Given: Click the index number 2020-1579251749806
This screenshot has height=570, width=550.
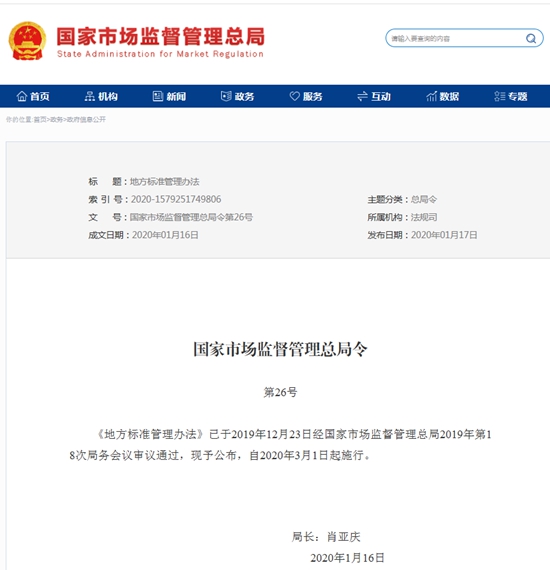Looking at the screenshot, I should [176, 199].
